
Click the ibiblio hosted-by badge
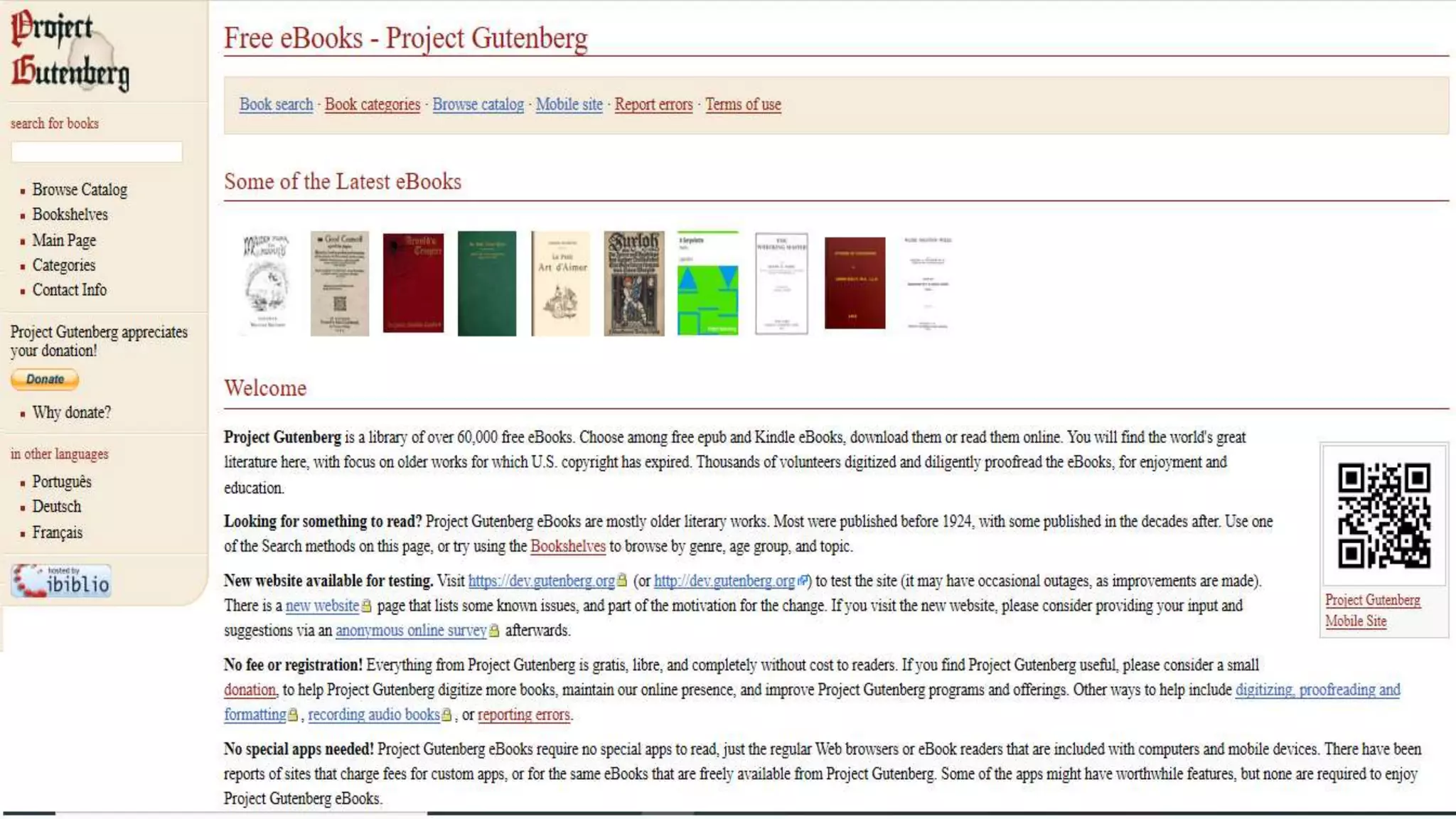coord(61,581)
